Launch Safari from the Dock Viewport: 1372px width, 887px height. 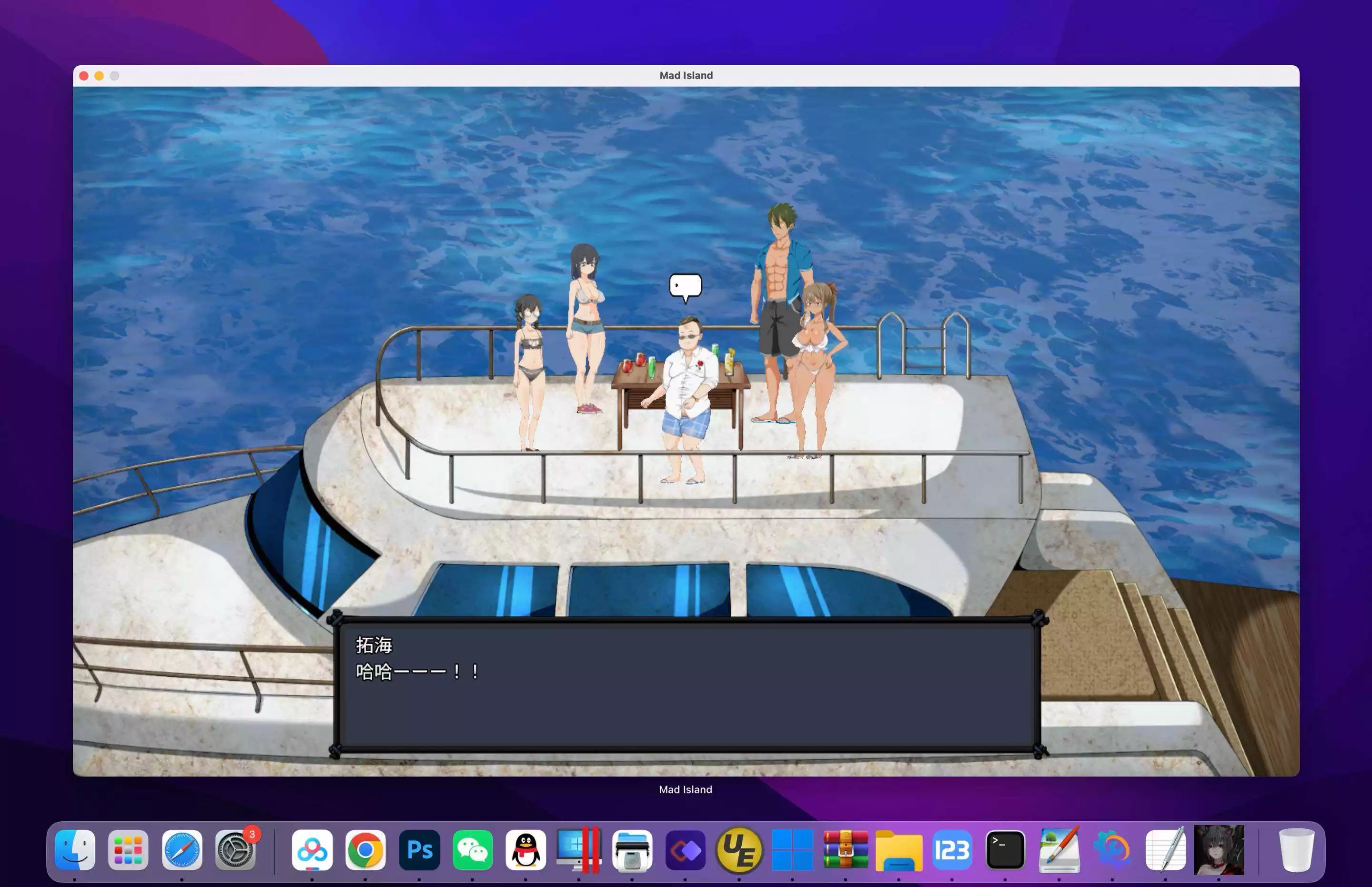point(182,850)
